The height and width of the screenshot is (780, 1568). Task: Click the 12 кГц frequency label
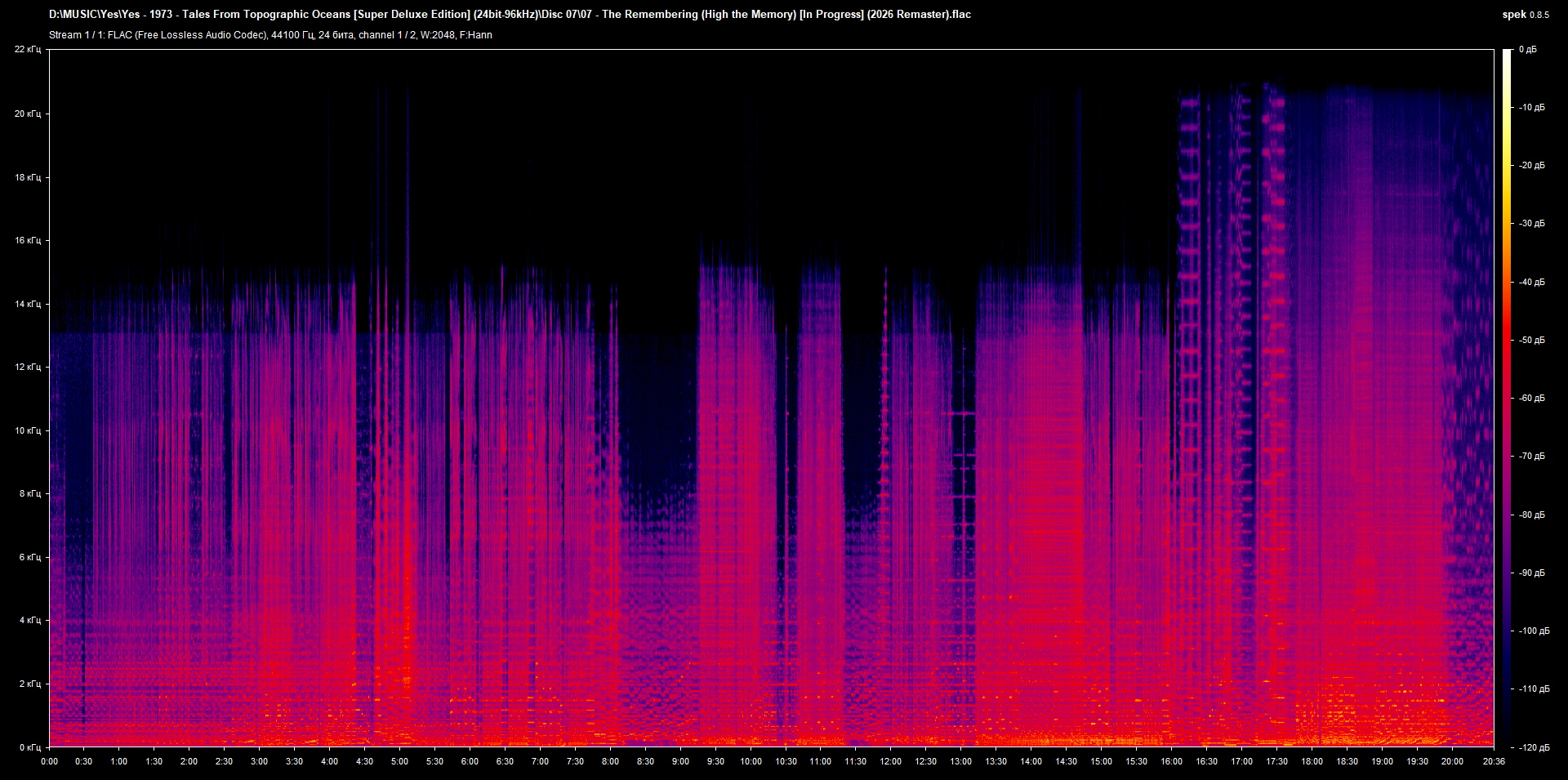pyautogui.click(x=28, y=367)
